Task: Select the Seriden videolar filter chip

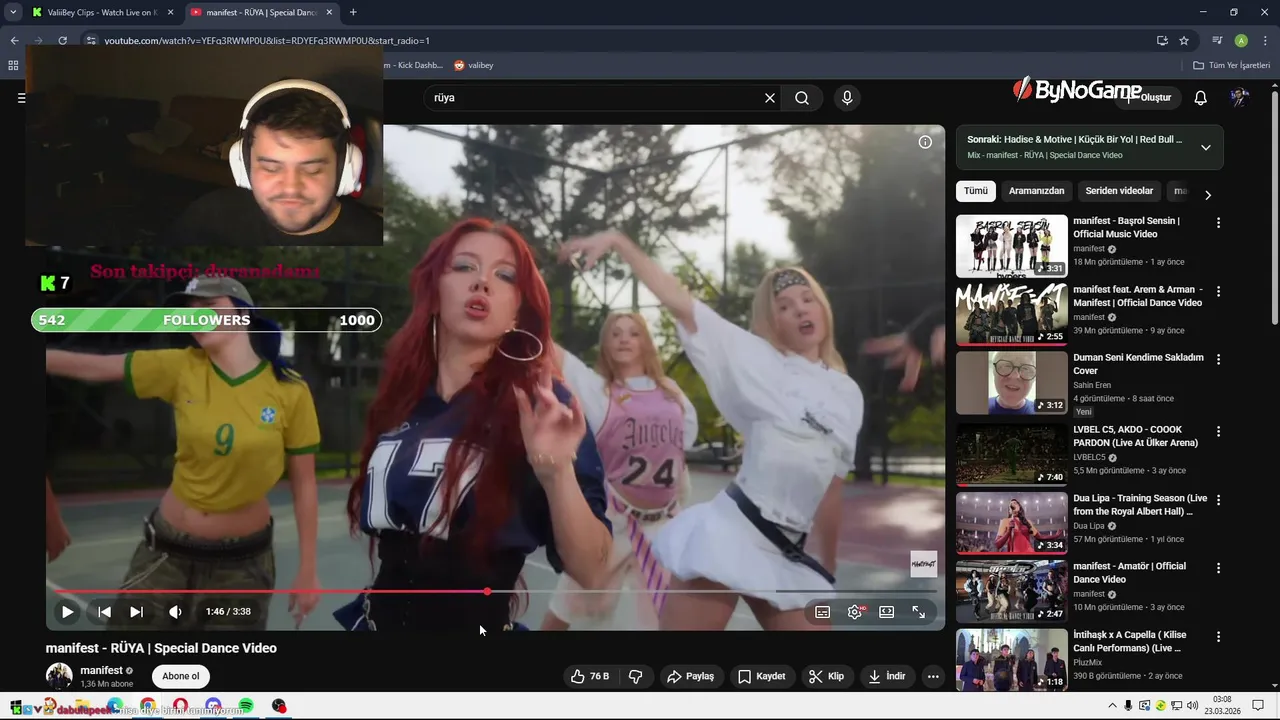Action: [1119, 191]
